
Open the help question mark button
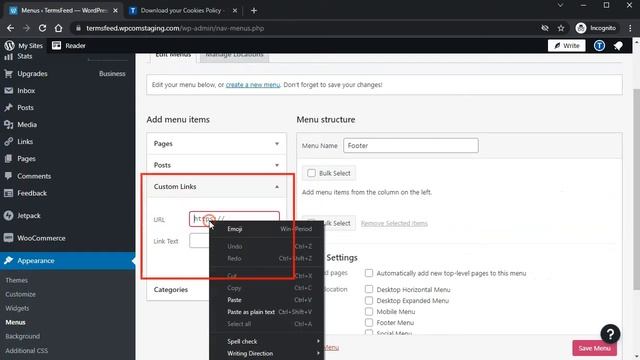(x=610, y=334)
